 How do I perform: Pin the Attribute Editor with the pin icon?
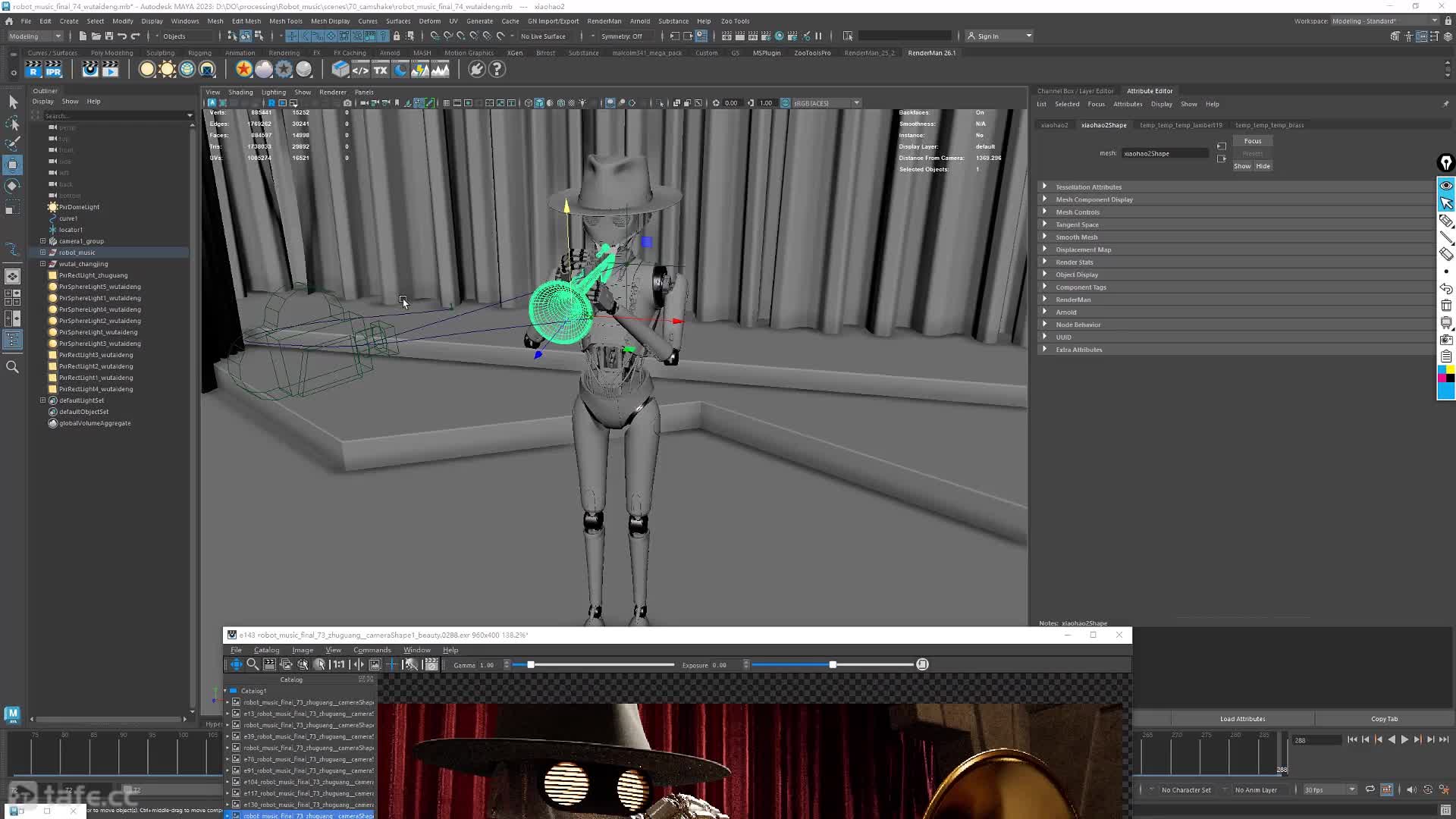tap(1445, 105)
